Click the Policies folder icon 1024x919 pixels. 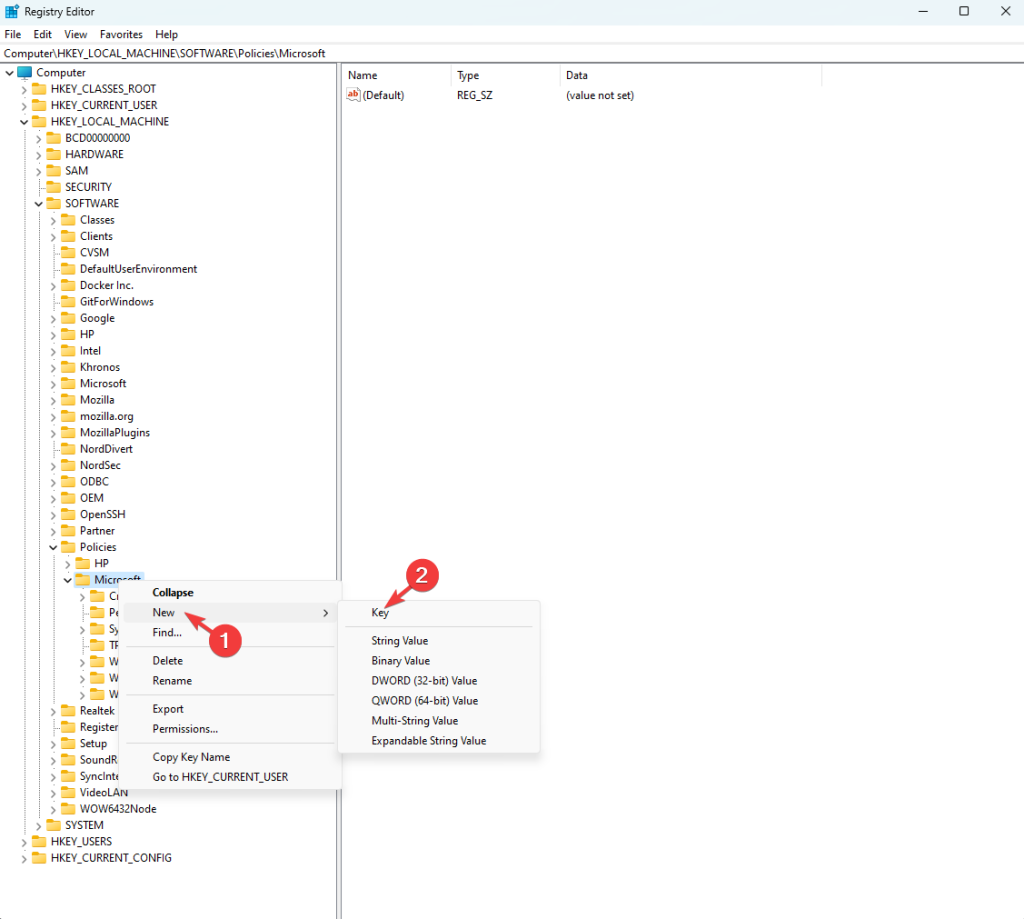click(x=68, y=547)
